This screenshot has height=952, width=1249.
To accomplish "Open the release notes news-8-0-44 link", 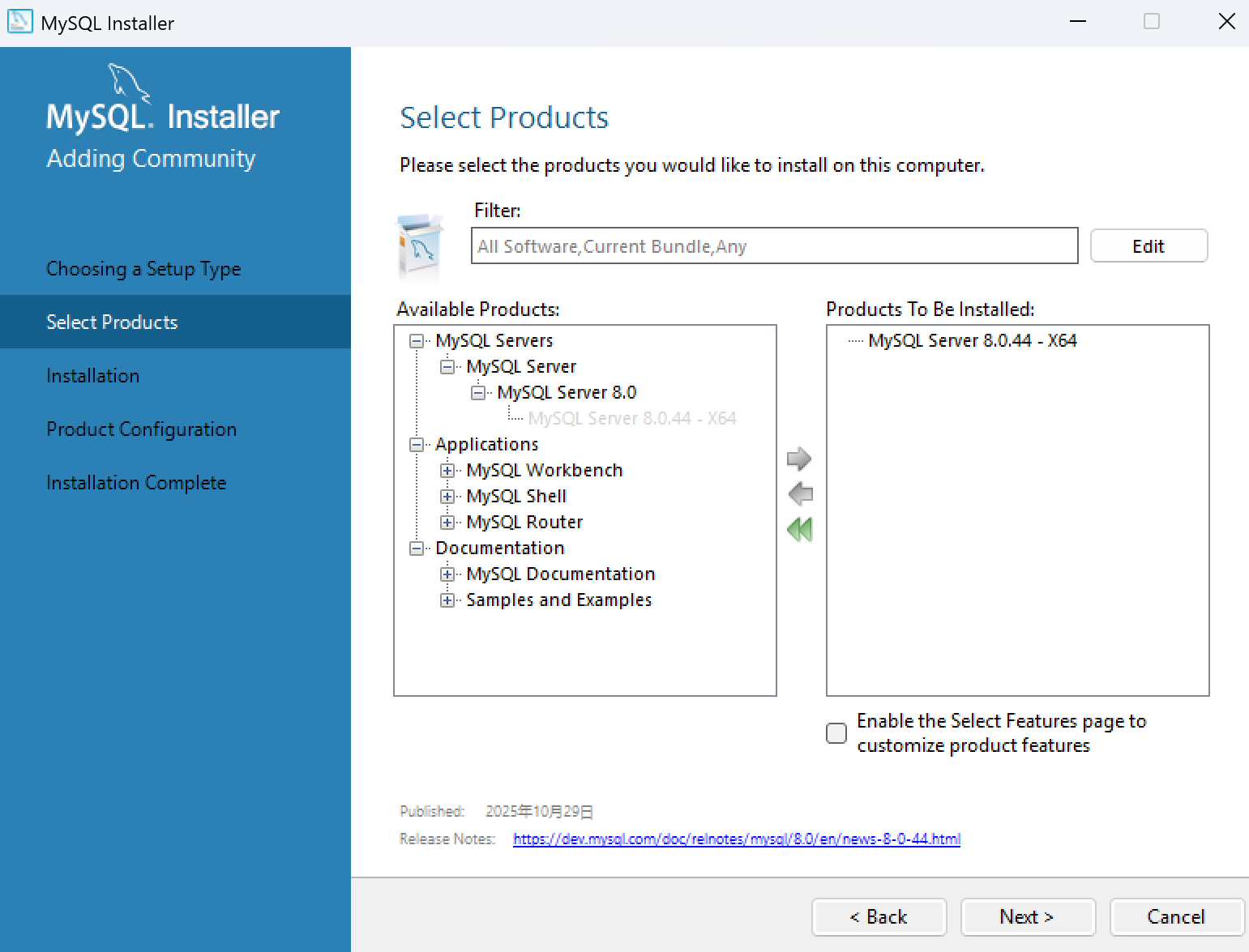I will click(737, 839).
